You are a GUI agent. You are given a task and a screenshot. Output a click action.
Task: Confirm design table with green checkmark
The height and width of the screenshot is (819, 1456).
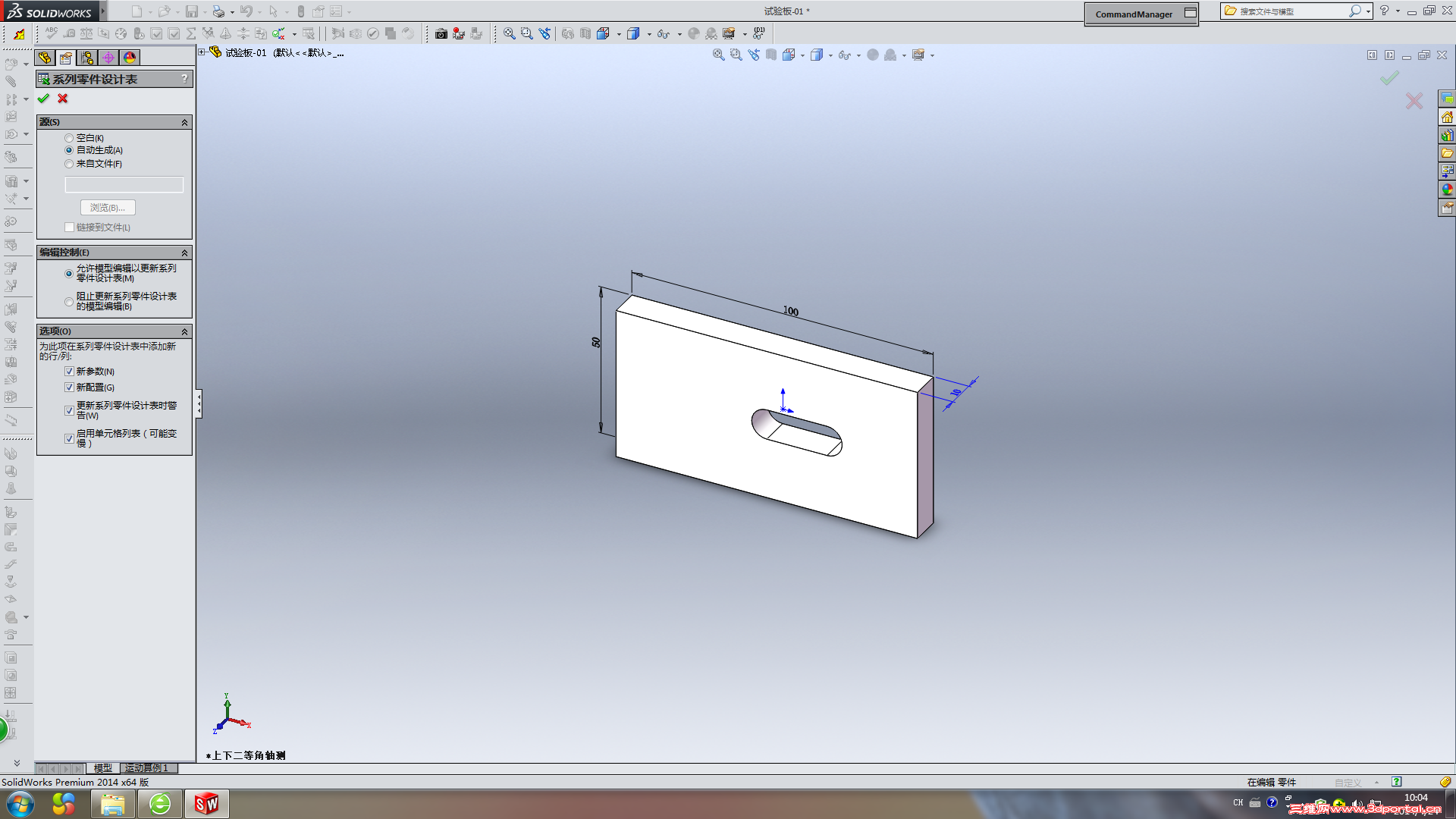pyautogui.click(x=43, y=99)
